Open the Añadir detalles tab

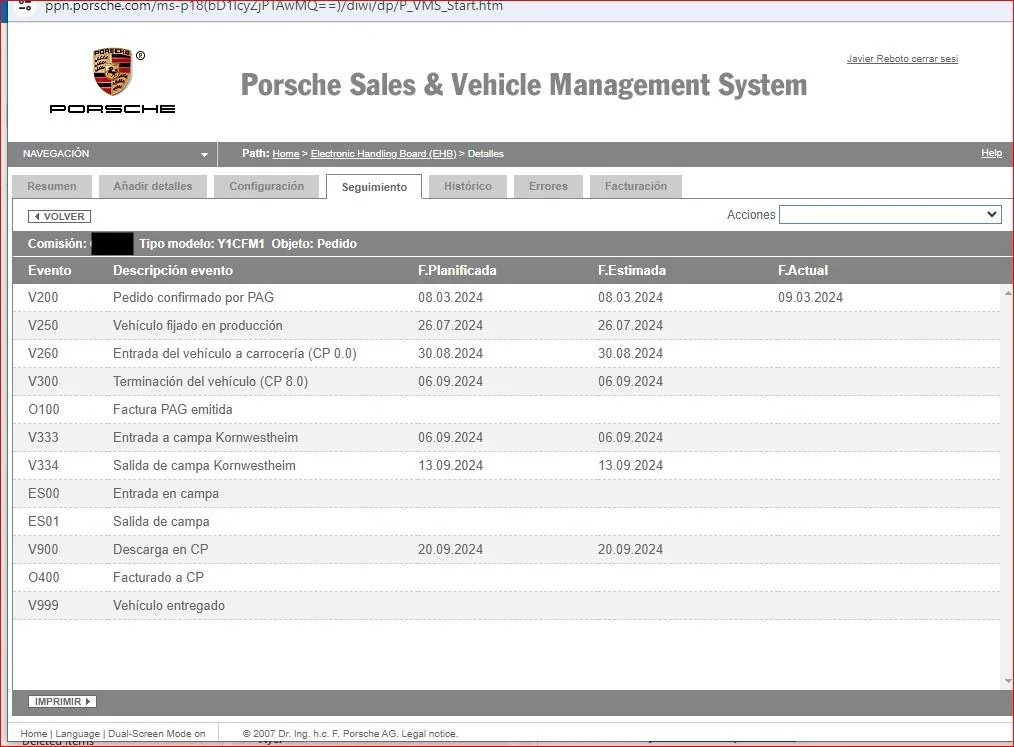click(x=153, y=186)
